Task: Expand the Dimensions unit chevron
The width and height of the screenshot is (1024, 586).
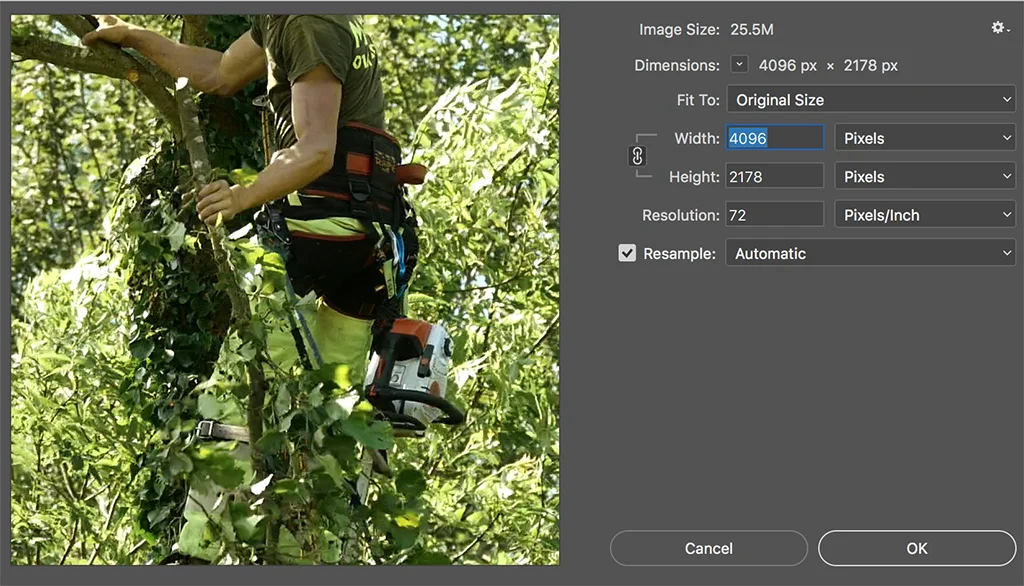Action: click(739, 65)
